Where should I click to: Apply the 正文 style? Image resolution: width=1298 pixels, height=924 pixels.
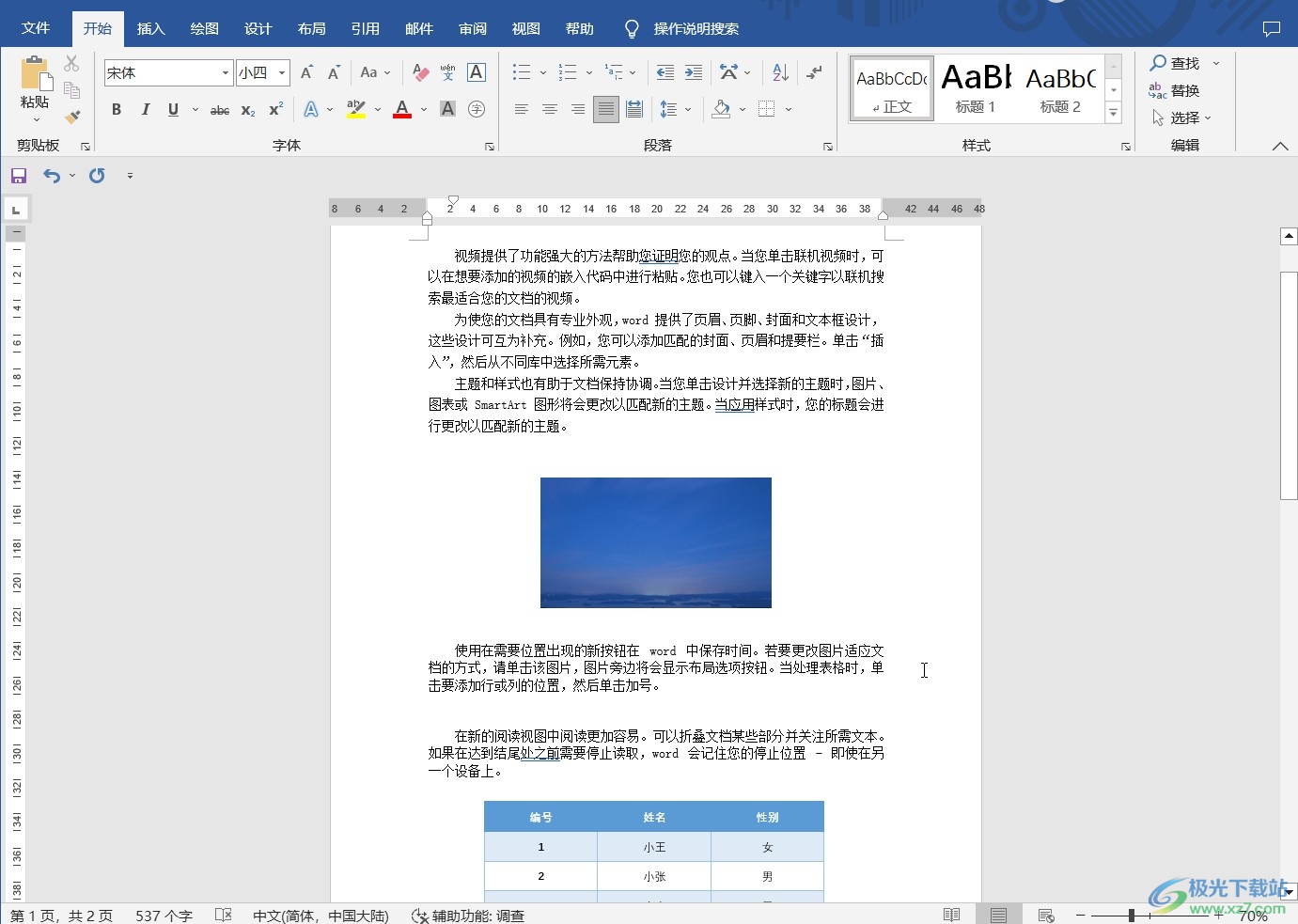pos(891,88)
